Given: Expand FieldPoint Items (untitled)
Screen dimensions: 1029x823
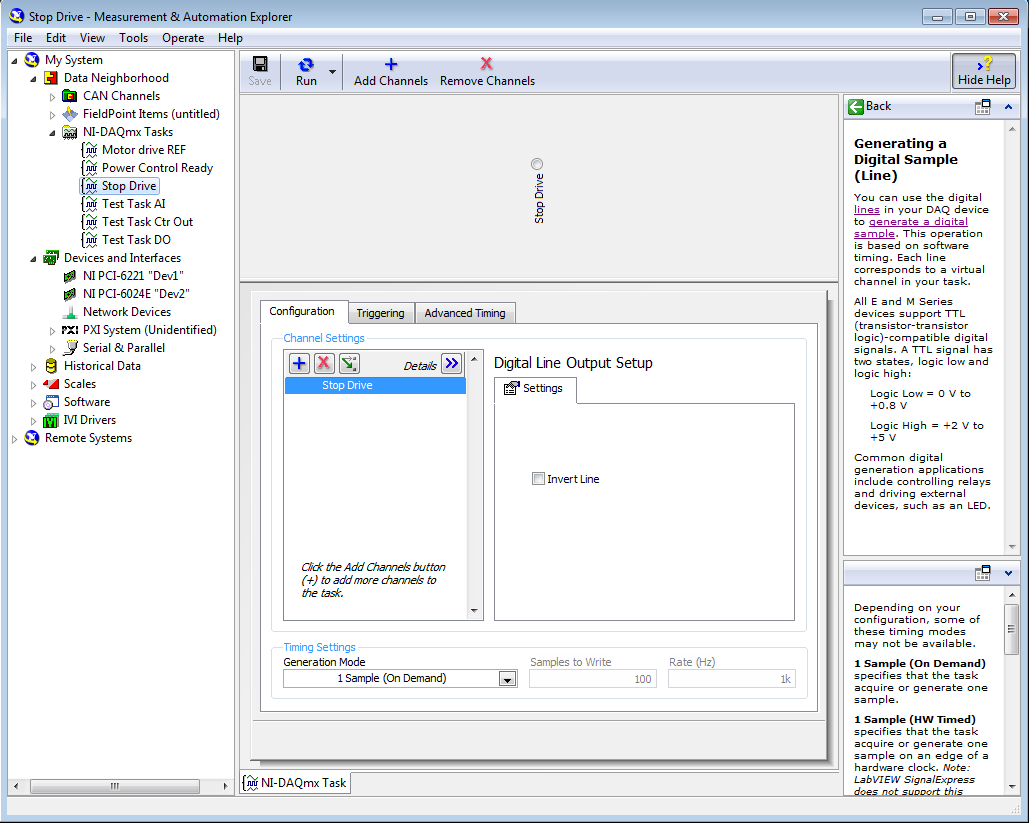Looking at the screenshot, I should [x=52, y=115].
